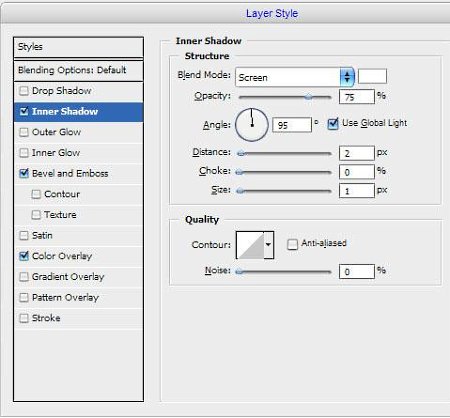Select the Satin style row
The width and height of the screenshot is (450, 418).
(x=79, y=235)
